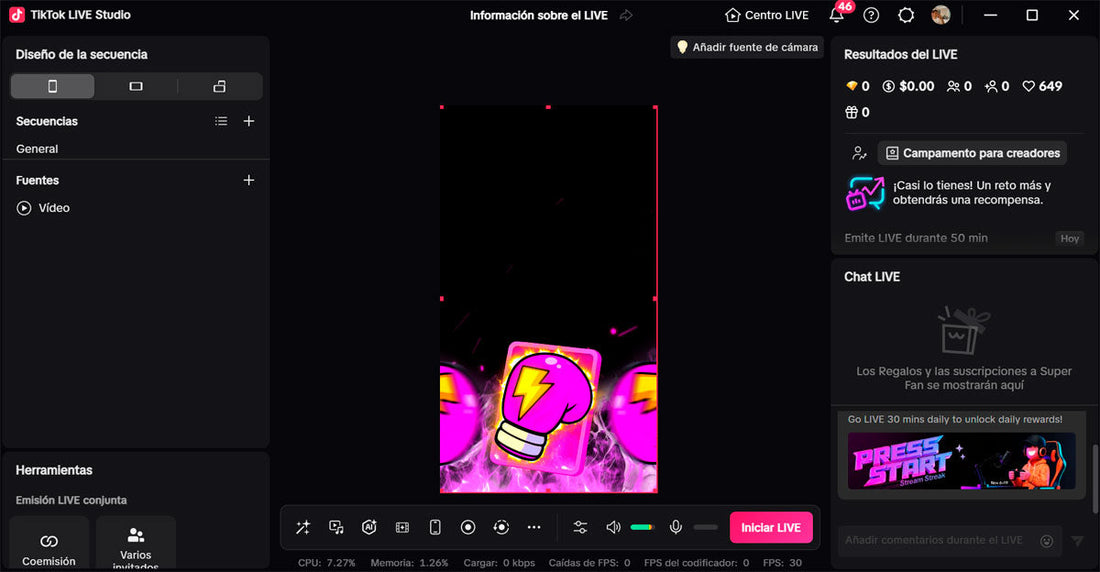Click Añadir fuente de cámara
The height and width of the screenshot is (572, 1100).
[x=747, y=47]
